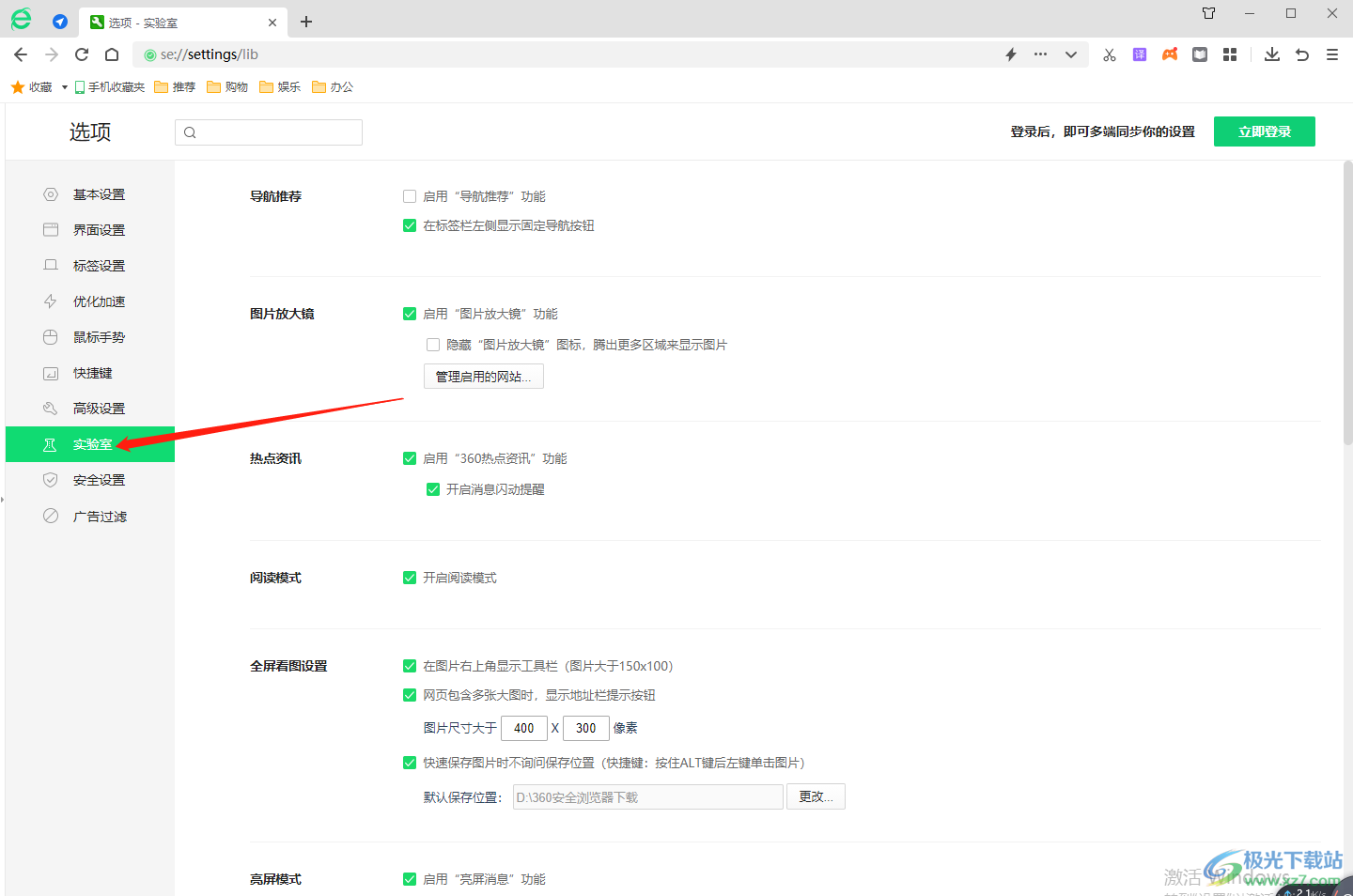Go forward with the forward arrow

[52, 54]
